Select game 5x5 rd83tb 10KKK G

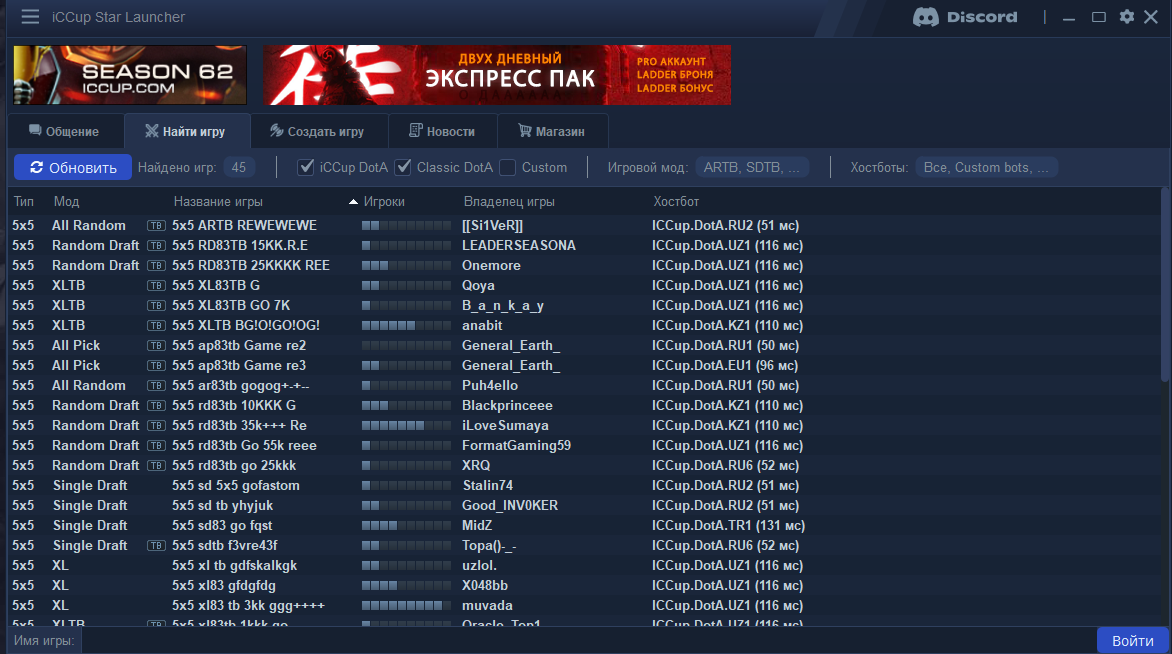234,405
